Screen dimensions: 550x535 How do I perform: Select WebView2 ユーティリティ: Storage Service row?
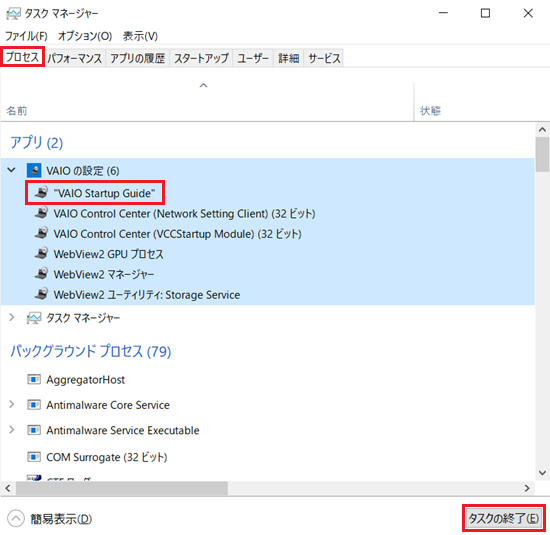pyautogui.click(x=268, y=294)
